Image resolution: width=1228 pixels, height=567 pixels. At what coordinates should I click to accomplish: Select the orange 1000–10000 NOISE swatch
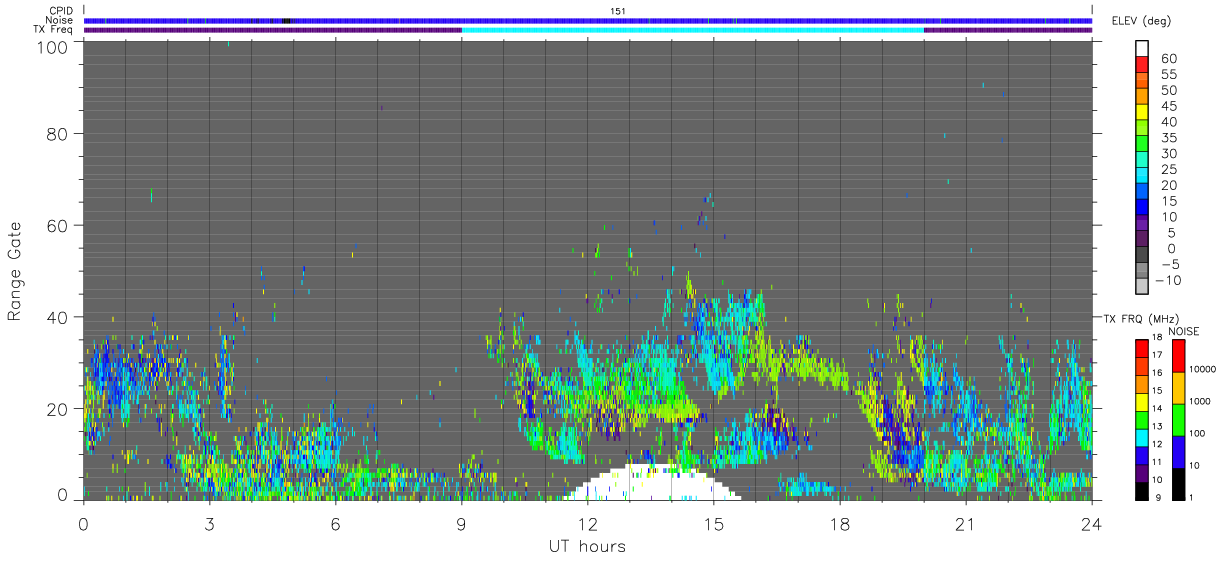[x=1179, y=387]
